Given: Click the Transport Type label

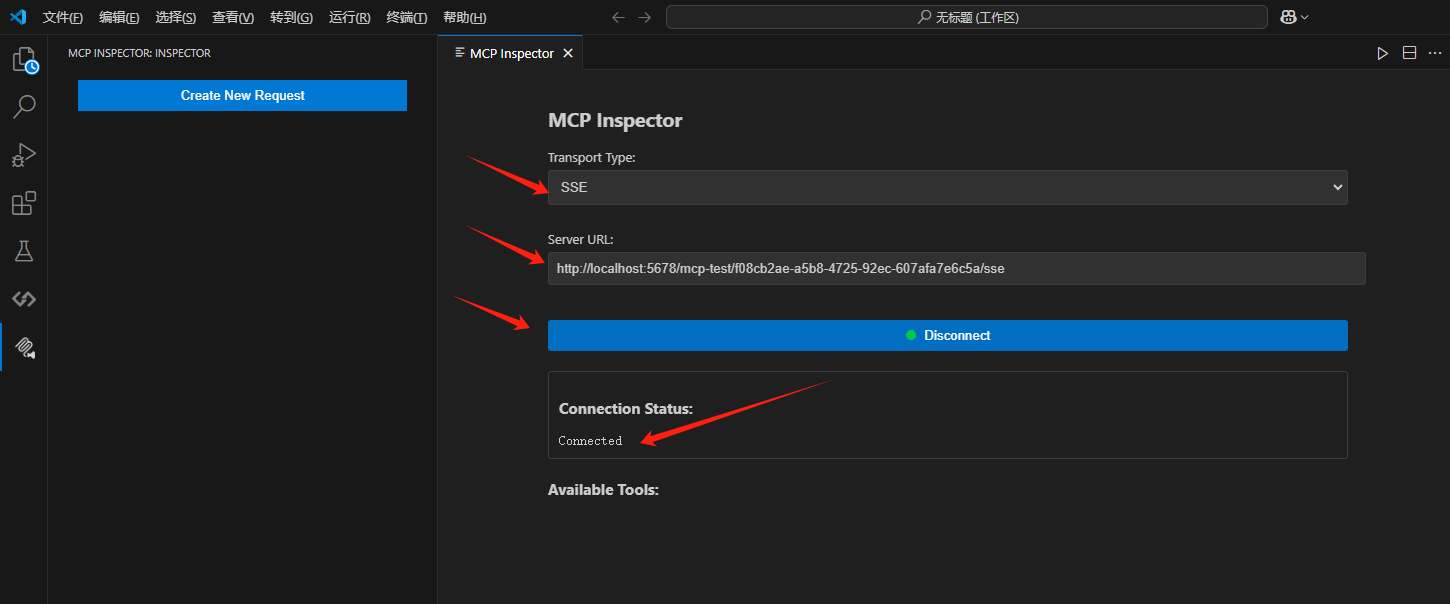Looking at the screenshot, I should 591,158.
